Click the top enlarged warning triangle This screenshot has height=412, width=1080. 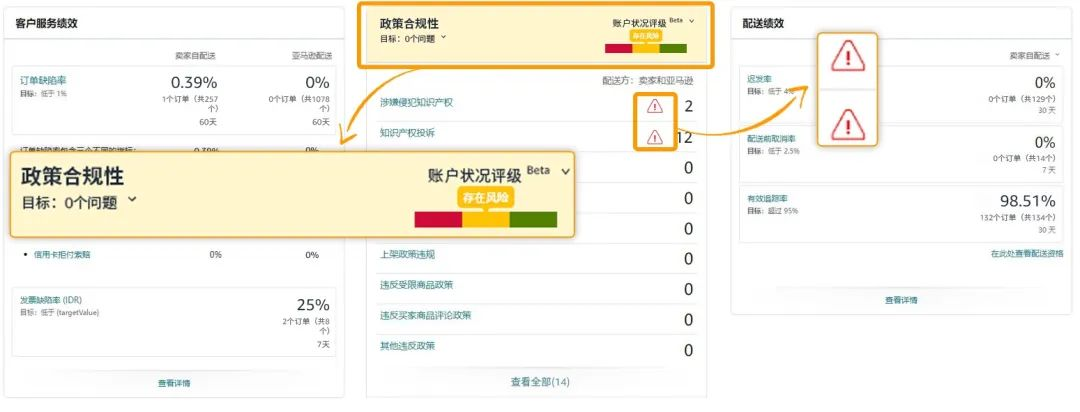(x=848, y=59)
